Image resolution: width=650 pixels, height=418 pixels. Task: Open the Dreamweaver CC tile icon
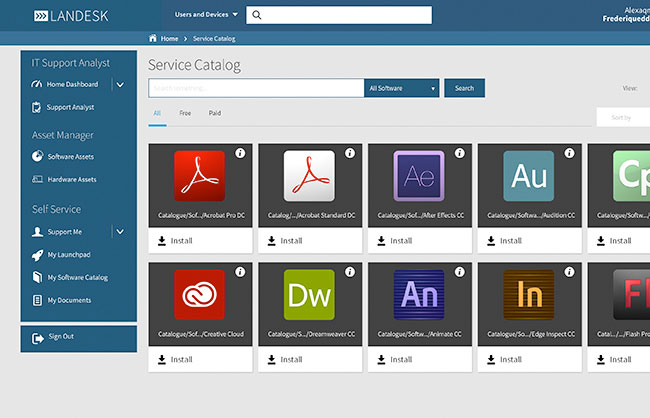309,294
